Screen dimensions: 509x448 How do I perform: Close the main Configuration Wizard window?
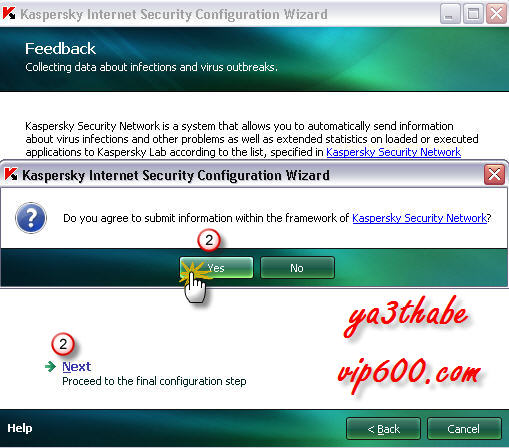pyautogui.click(x=496, y=14)
